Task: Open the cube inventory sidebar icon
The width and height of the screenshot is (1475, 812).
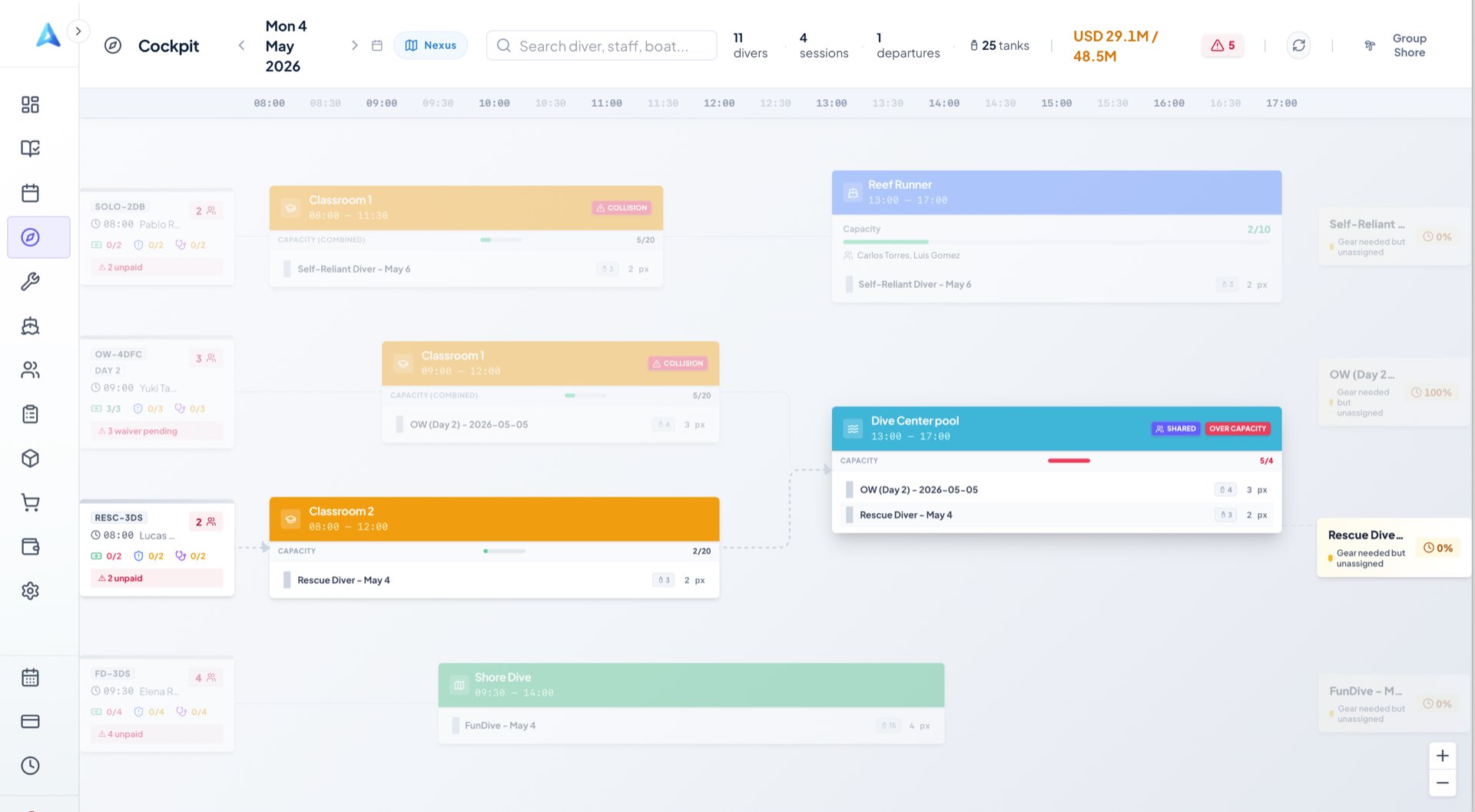Action: (30, 459)
